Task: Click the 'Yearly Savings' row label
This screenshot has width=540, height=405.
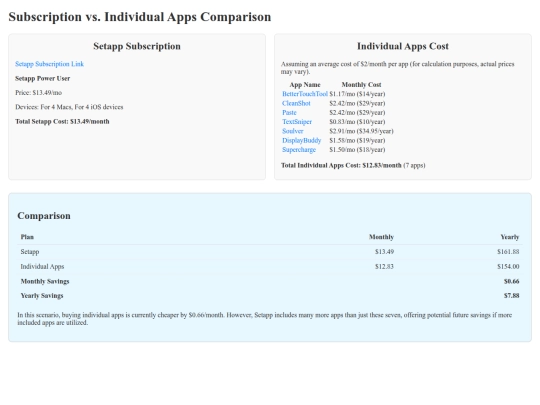Action: pyautogui.click(x=42, y=296)
